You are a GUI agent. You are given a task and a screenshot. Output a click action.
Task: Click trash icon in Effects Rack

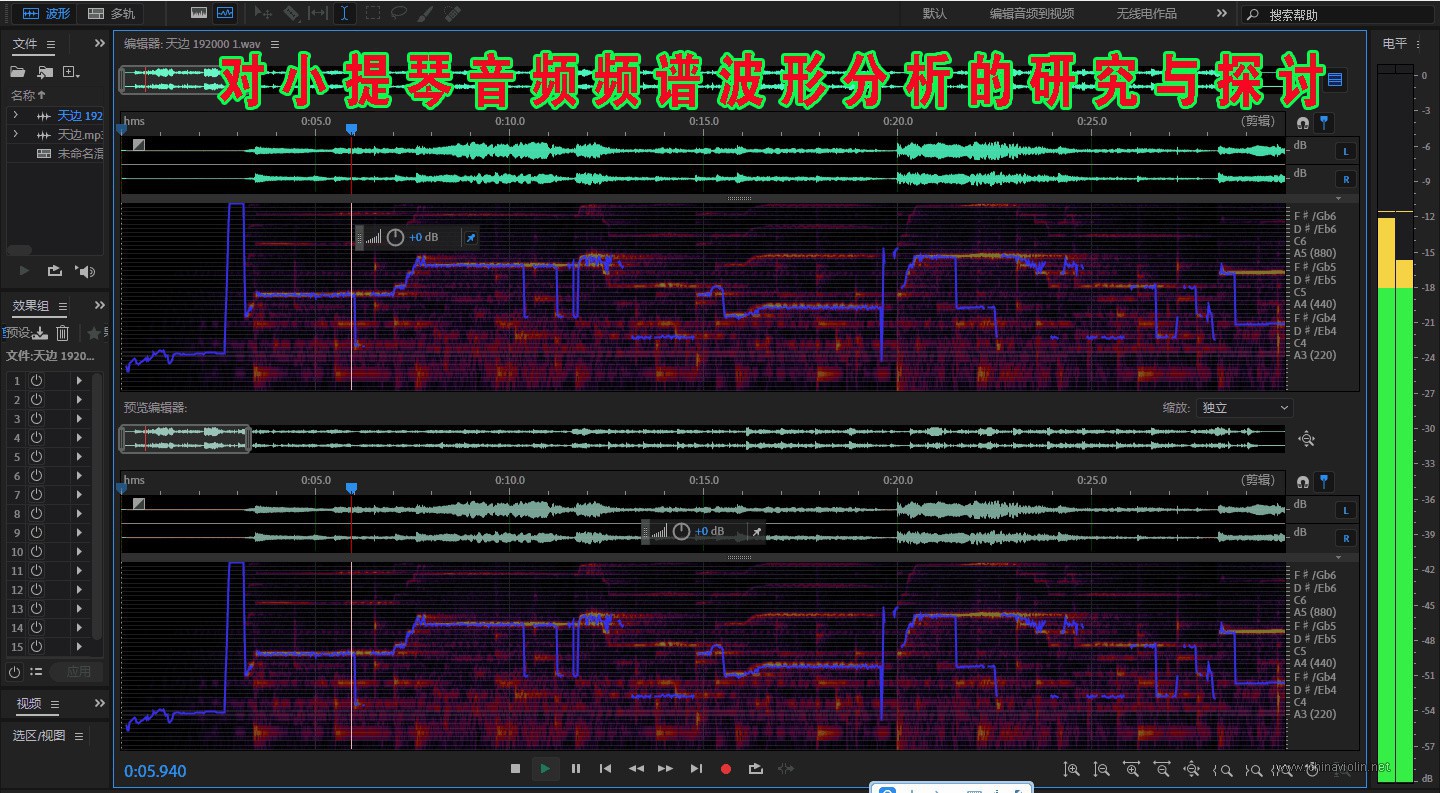pos(62,333)
